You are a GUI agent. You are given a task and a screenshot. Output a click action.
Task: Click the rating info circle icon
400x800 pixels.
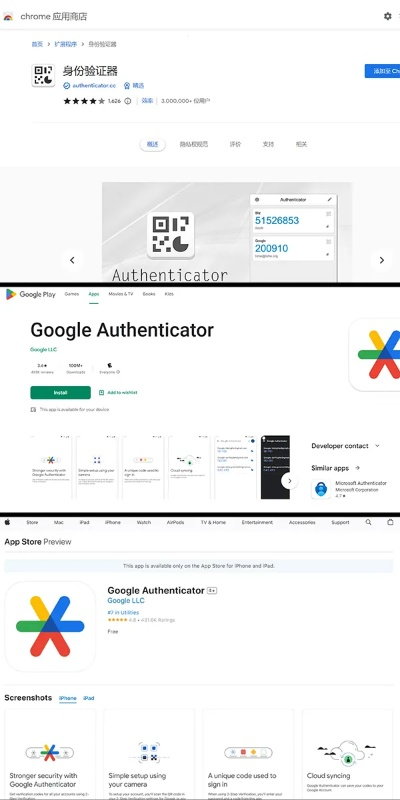point(128,101)
